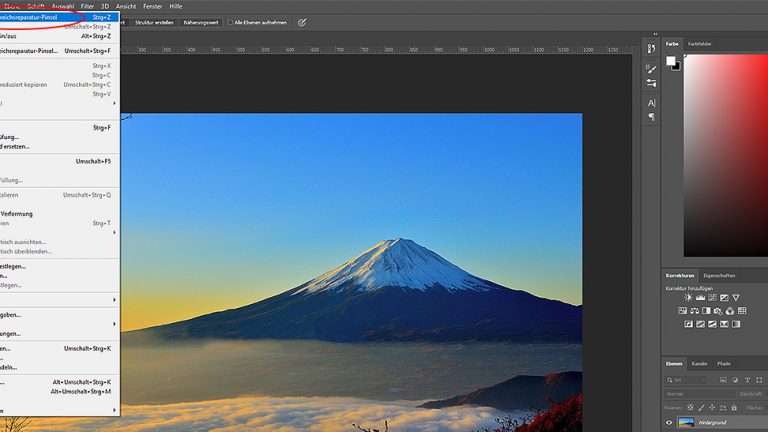Switch to the Kanäle tab

click(x=699, y=363)
